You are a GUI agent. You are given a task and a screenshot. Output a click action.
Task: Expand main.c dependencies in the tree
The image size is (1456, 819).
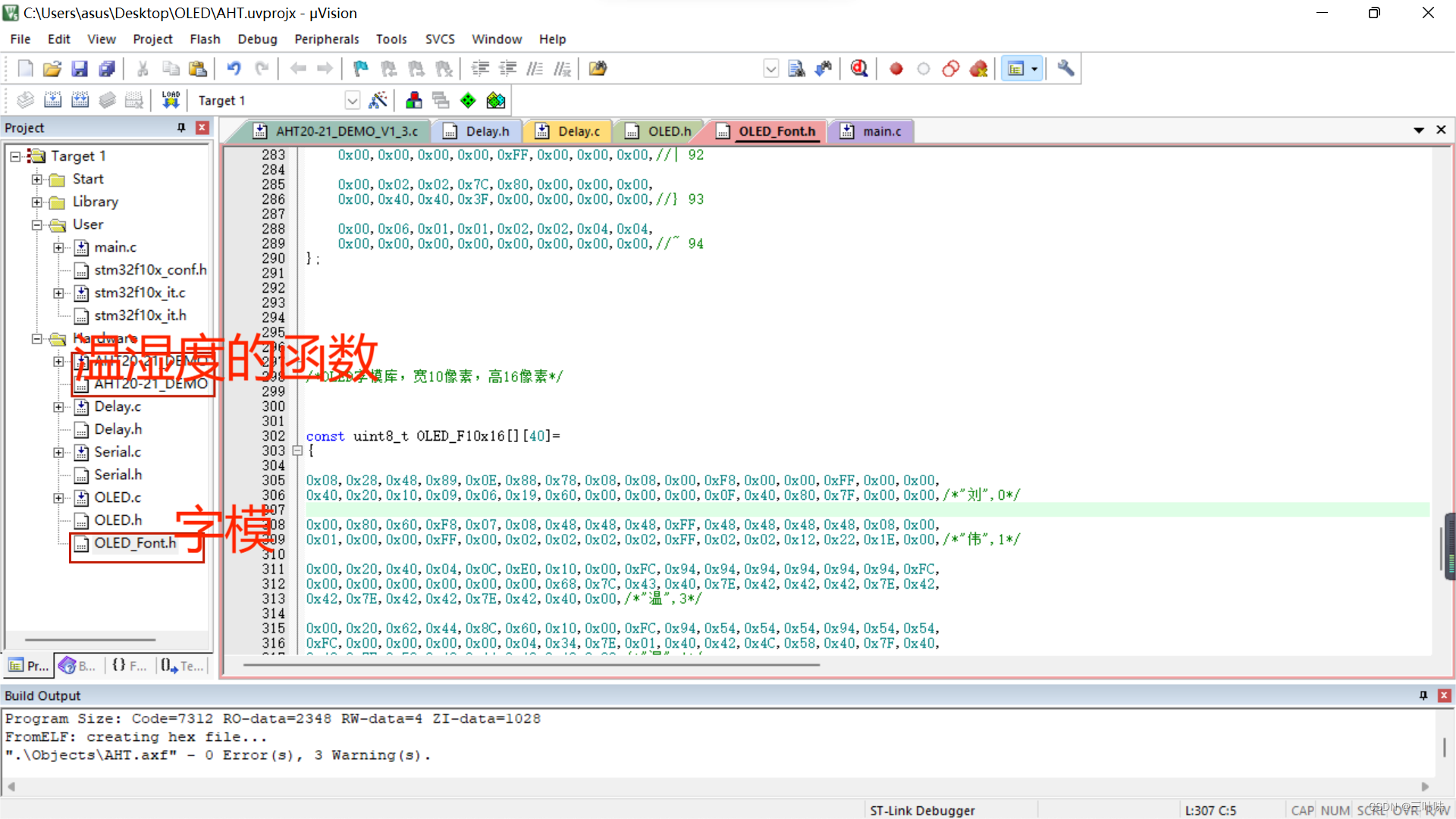coord(58,247)
